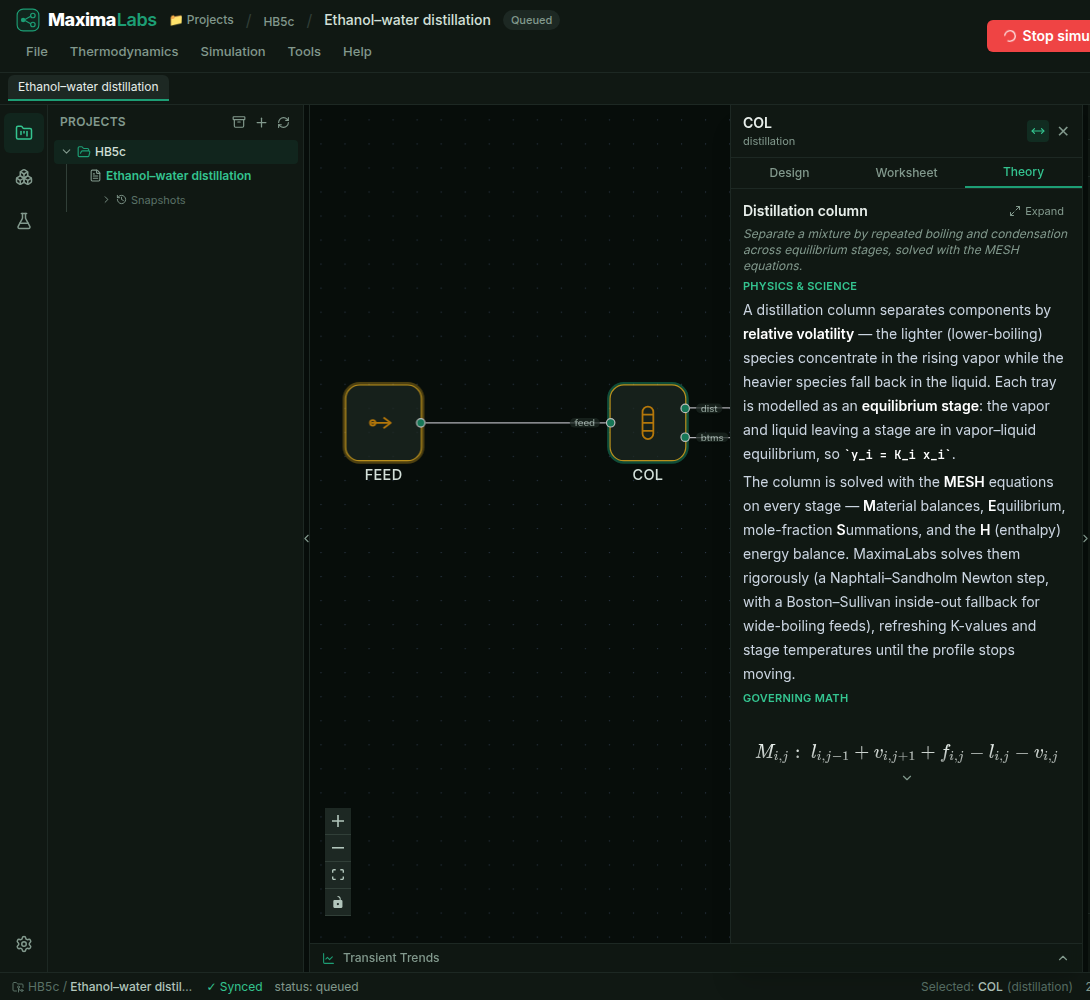The image size is (1090, 1000).
Task: Open the Thermodynamics menu
Action: (124, 51)
